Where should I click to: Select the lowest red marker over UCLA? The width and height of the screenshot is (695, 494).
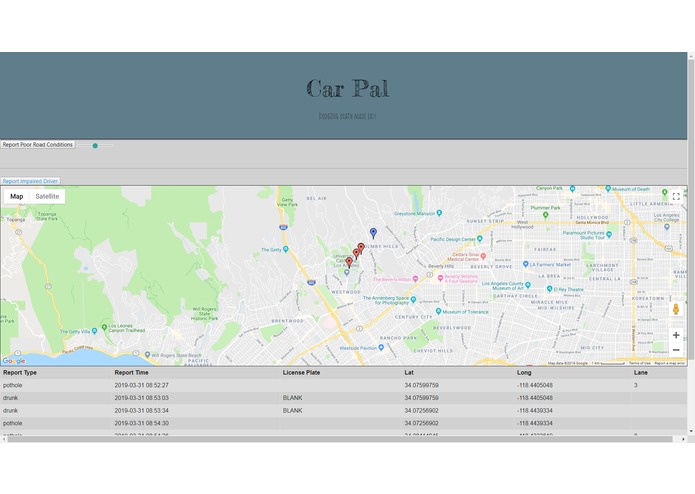(349, 262)
